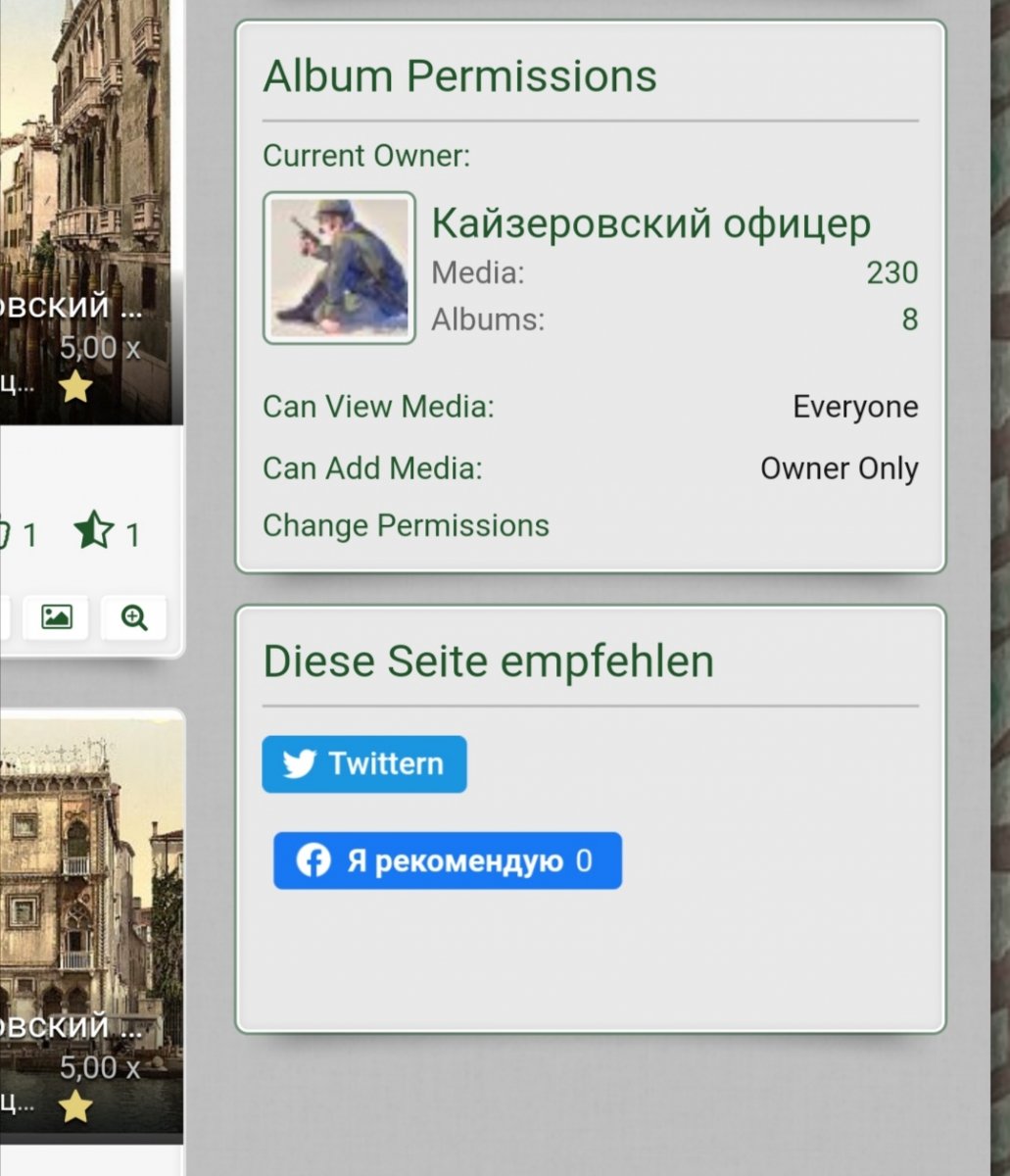Click the Owner Only value for Can Add Media
This screenshot has width=1010, height=1176.
tap(840, 468)
